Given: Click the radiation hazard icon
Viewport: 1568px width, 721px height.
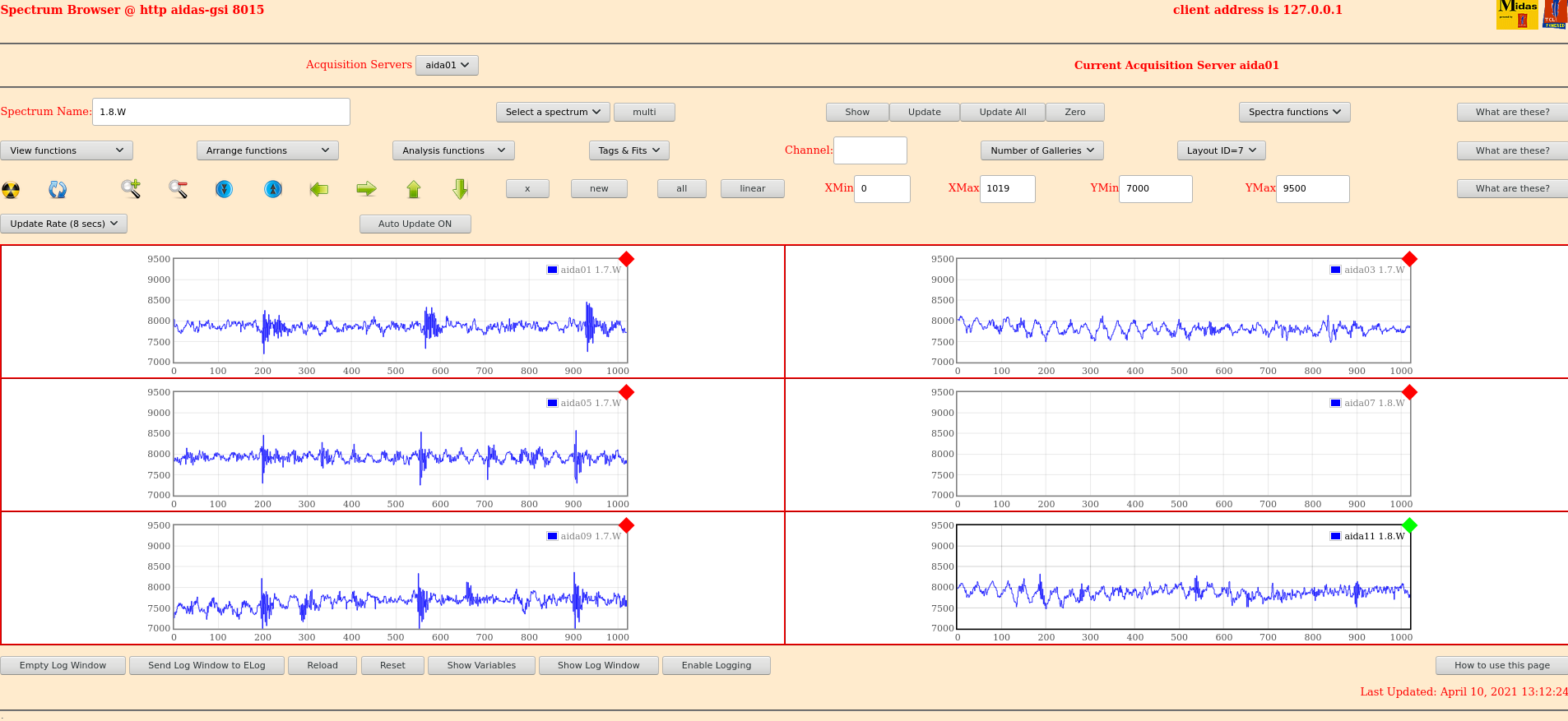Looking at the screenshot, I should coord(11,190).
